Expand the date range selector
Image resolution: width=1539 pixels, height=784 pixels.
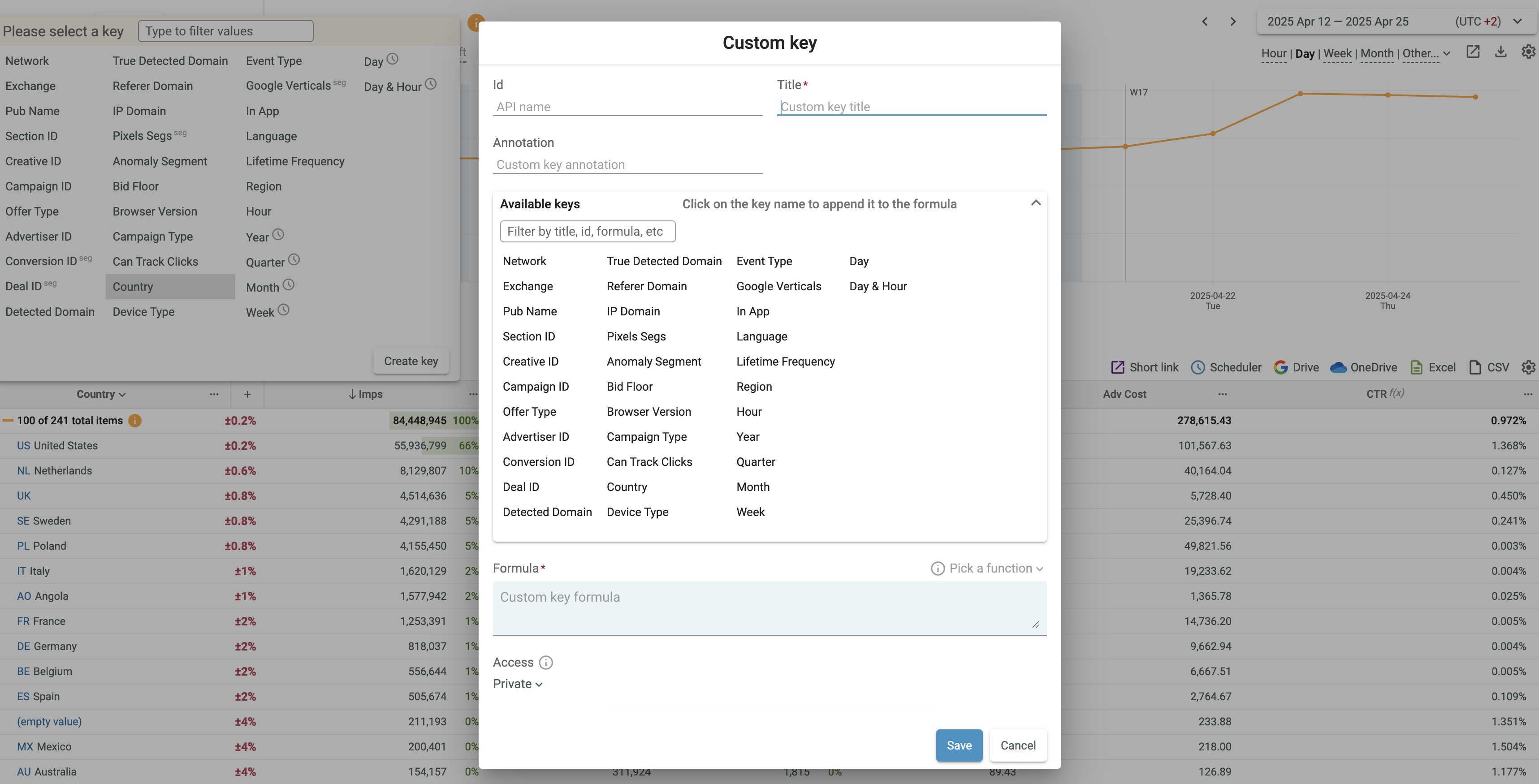click(1517, 22)
